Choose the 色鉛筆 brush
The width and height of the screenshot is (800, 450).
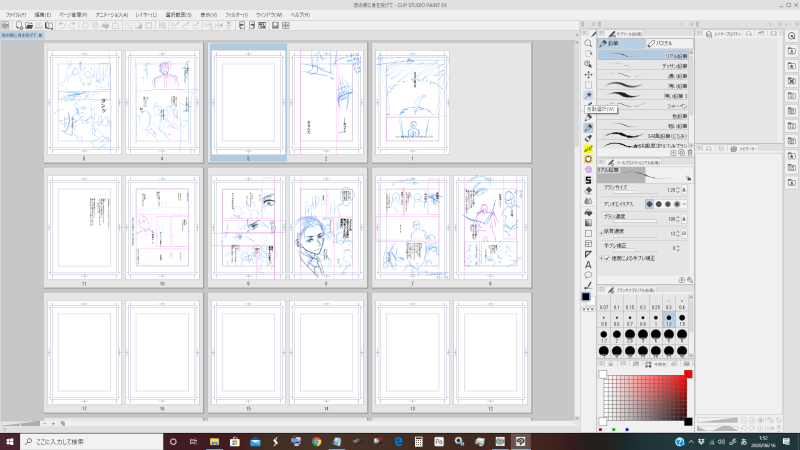point(643,116)
